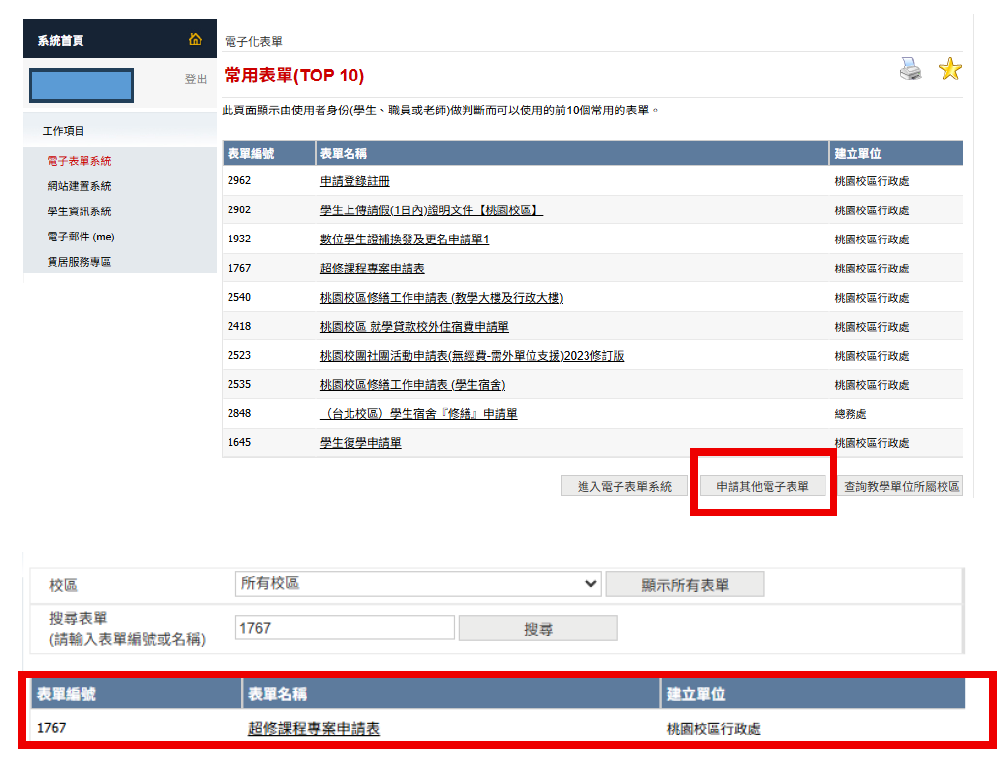The image size is (1002, 771).
Task: Click the yellow star favorite icon
Action: click(949, 69)
